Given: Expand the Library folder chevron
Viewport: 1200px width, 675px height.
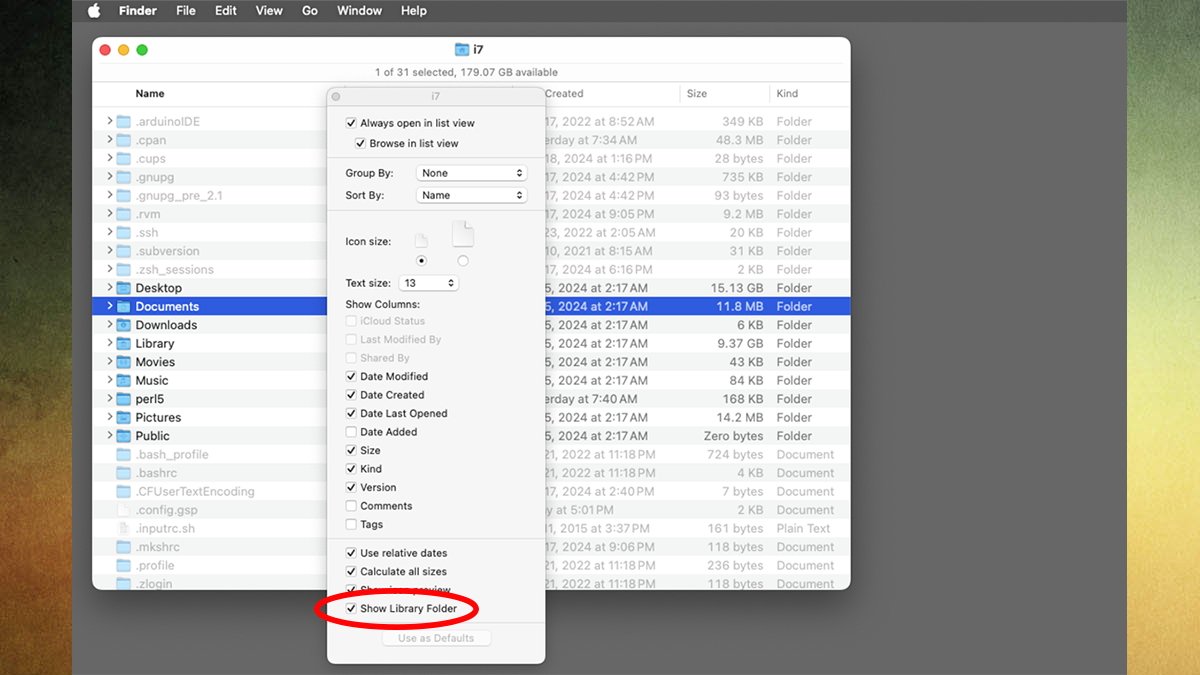Looking at the screenshot, I should (109, 344).
